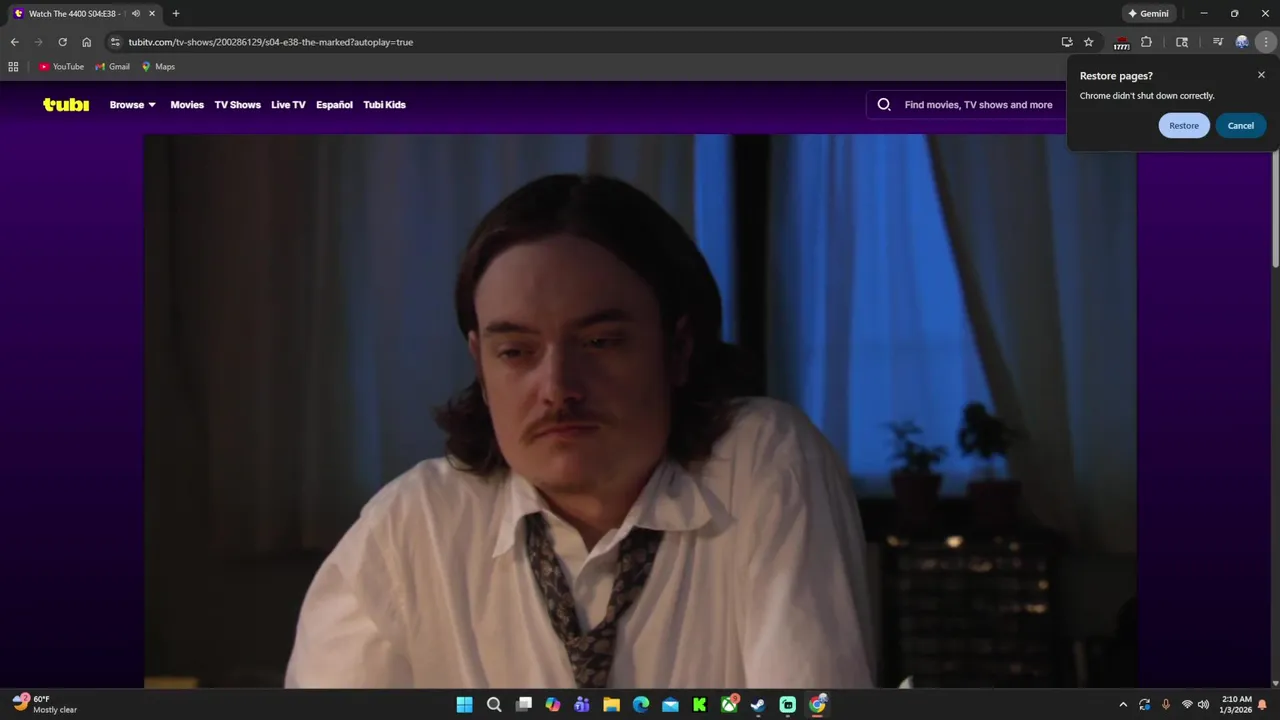Open Tubi Kids
This screenshot has height=720, width=1280.
click(x=384, y=105)
